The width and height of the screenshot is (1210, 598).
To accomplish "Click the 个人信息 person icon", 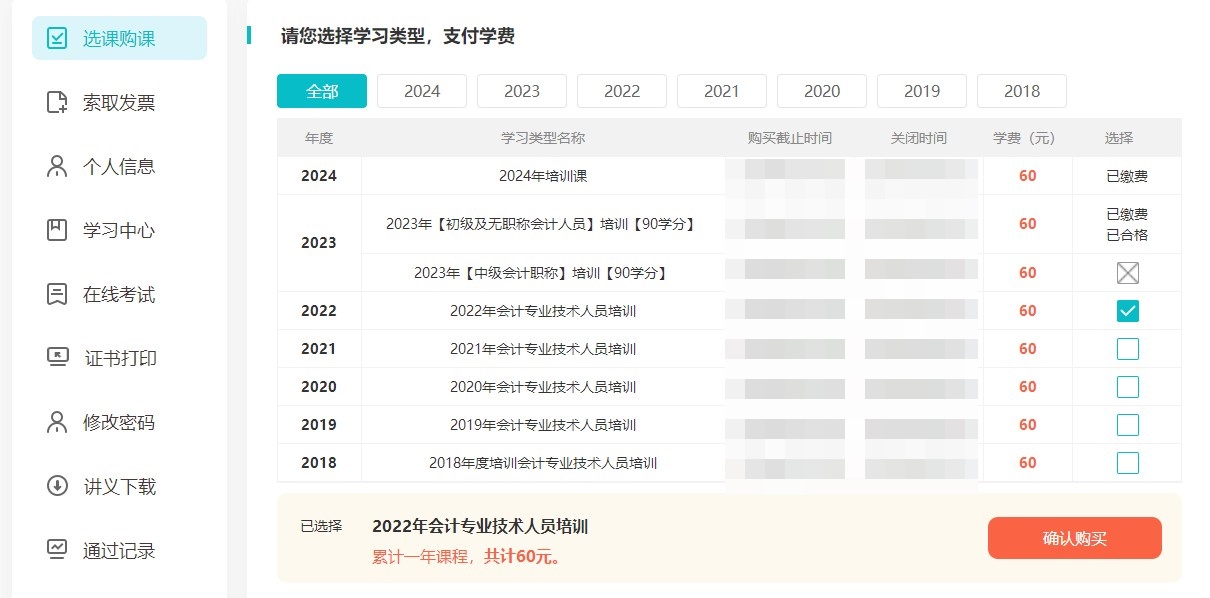I will 57,166.
